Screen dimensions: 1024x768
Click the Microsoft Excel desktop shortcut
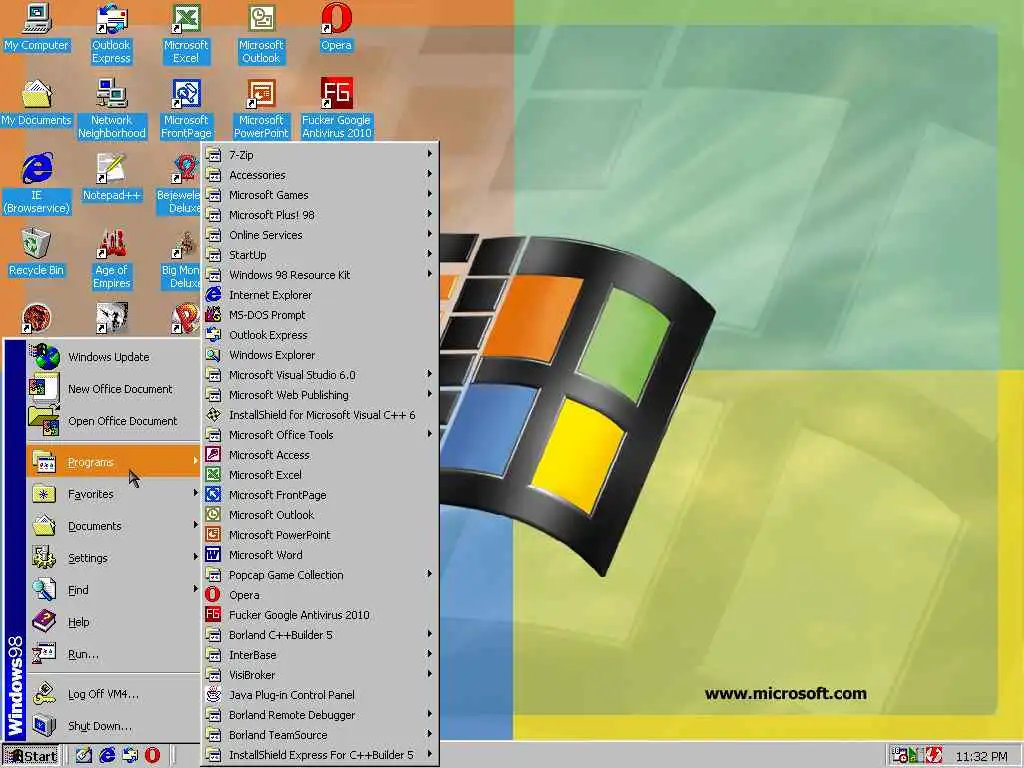[186, 34]
